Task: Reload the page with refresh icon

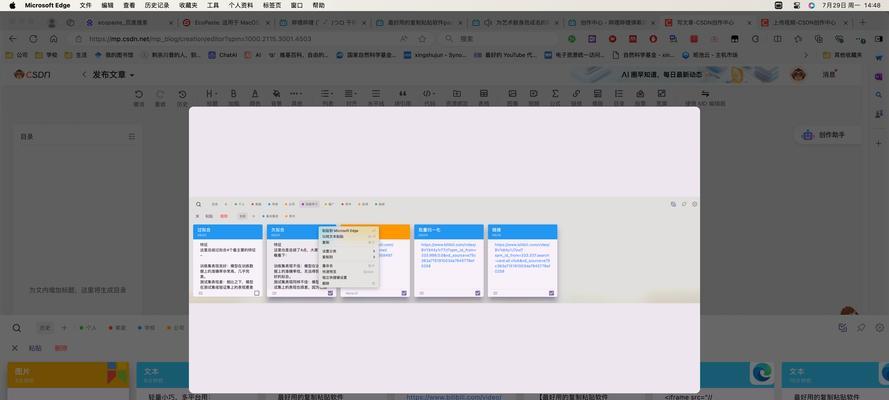Action: pos(33,39)
